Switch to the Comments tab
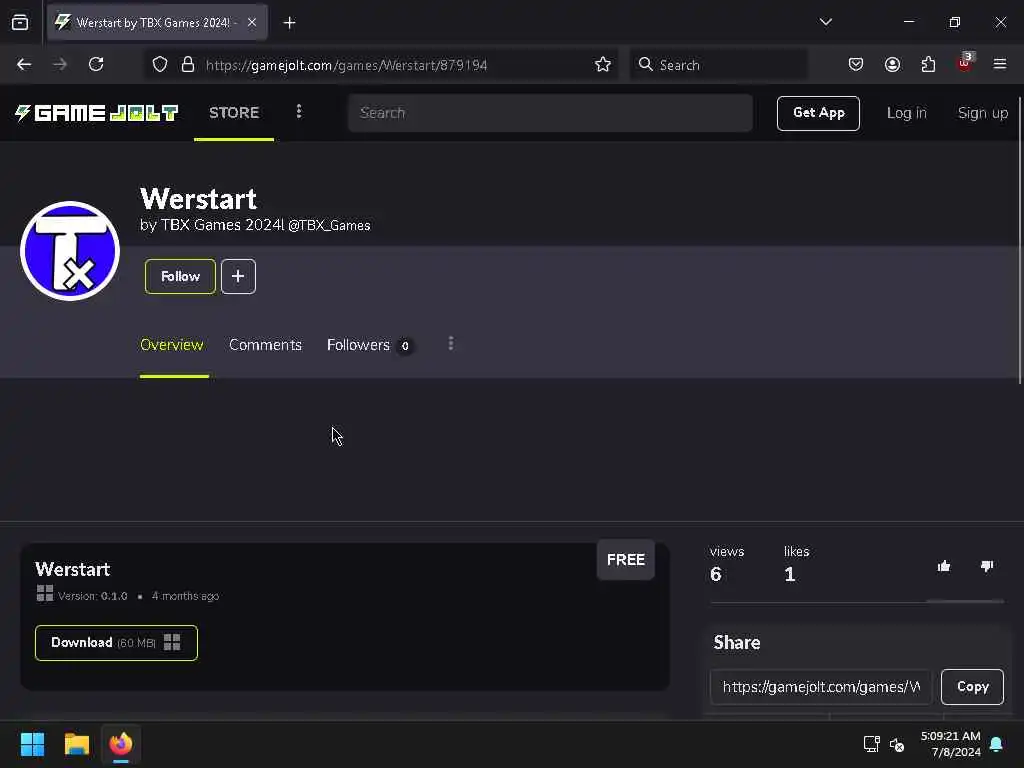The width and height of the screenshot is (1024, 768). click(x=265, y=345)
